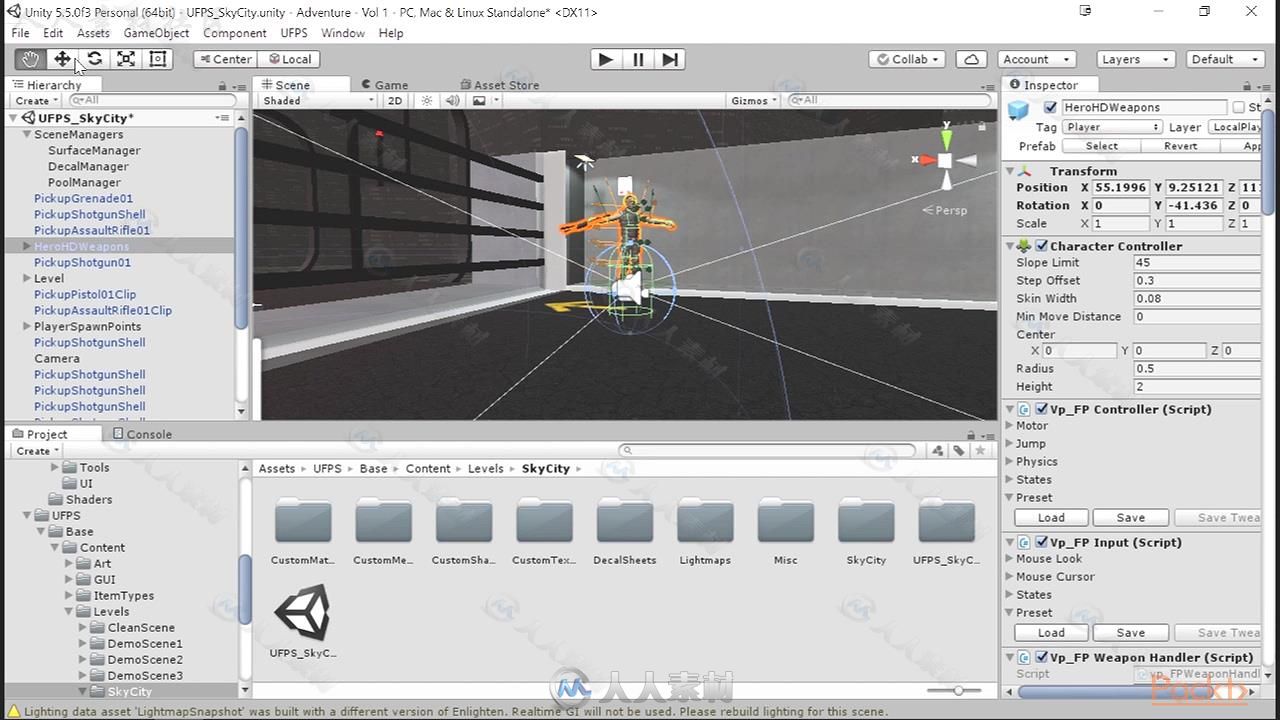Open the Hierarchy panel options menu

(x=238, y=86)
